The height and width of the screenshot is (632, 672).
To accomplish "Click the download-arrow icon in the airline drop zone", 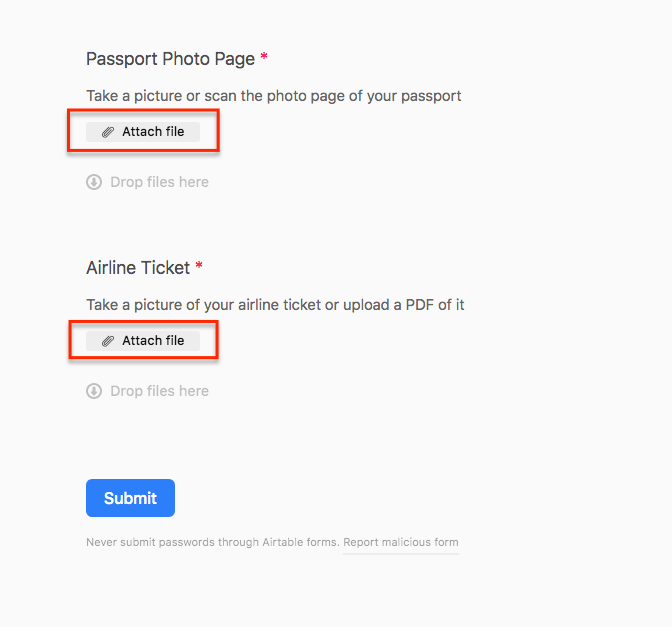I will [x=94, y=391].
